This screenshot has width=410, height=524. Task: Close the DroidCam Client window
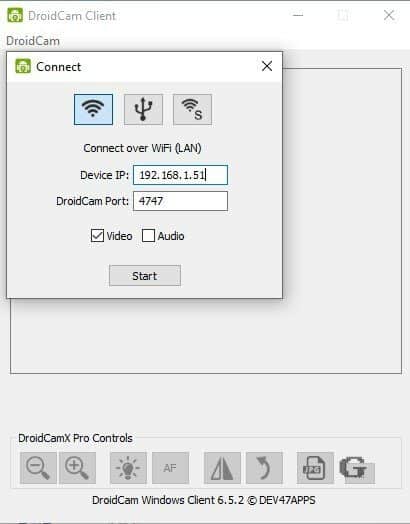389,15
